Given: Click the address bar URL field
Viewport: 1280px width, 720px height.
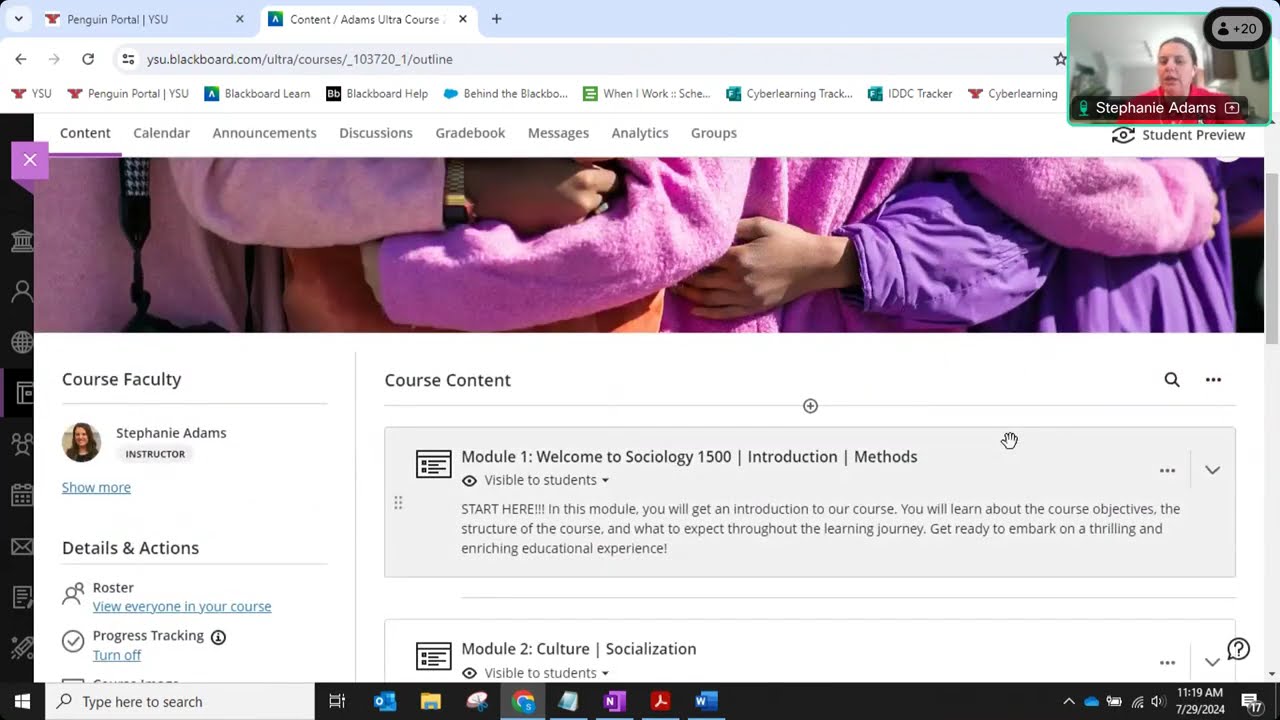Looking at the screenshot, I should (590, 59).
